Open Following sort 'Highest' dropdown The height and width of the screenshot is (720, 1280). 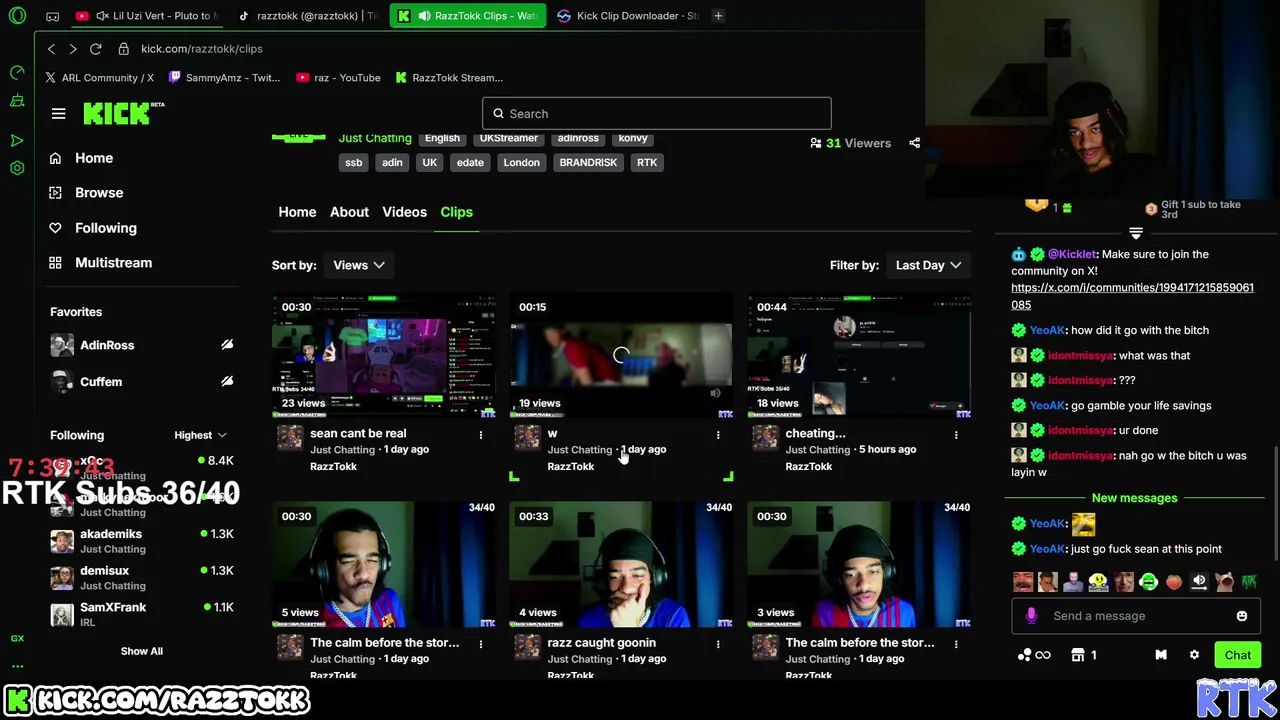click(201, 435)
